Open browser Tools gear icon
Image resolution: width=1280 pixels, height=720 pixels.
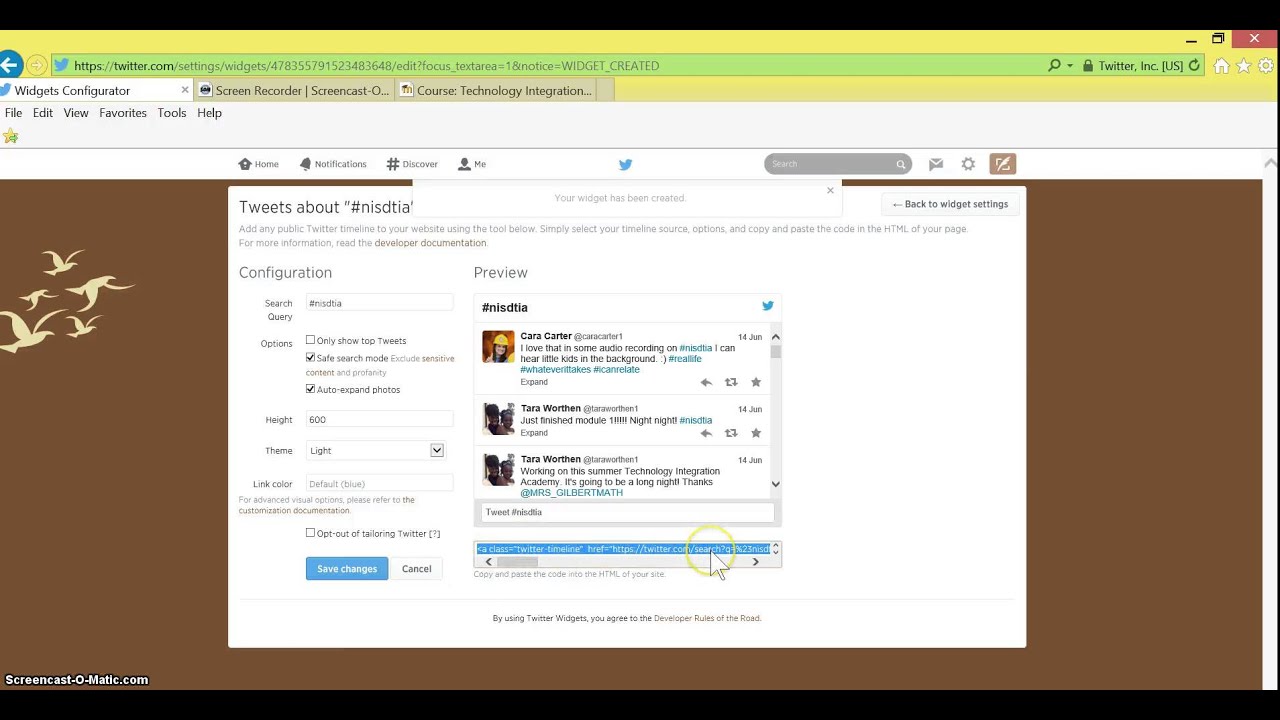[1266, 66]
